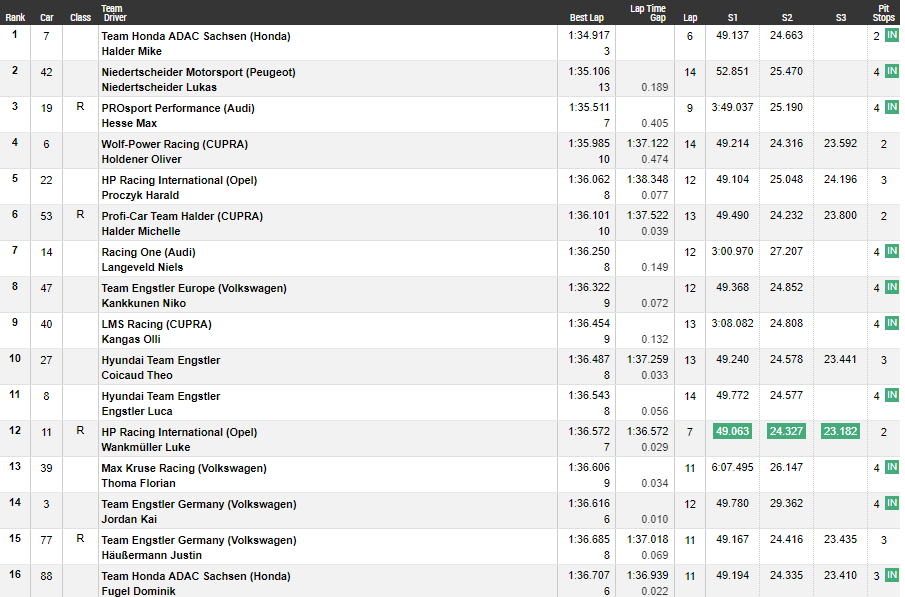Screen dimensions: 905x597
Task: Select driver Niedertscheider Lukas
Action: tap(159, 87)
